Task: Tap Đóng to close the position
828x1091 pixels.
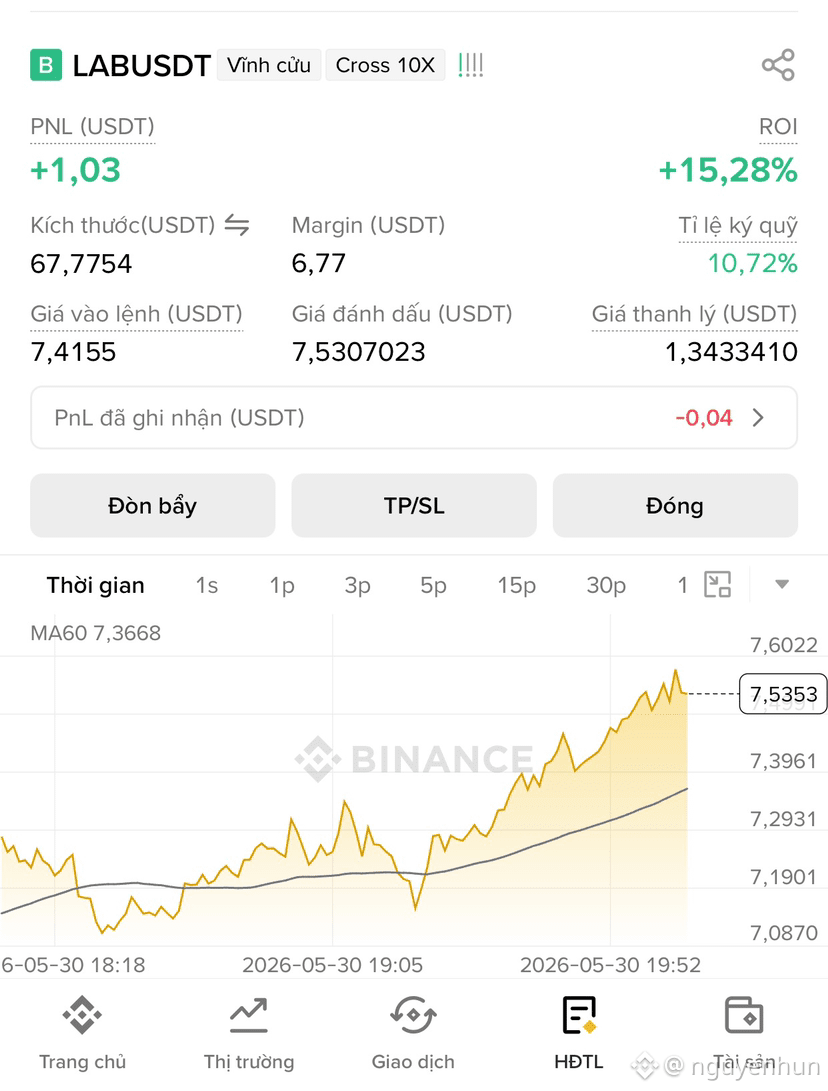Action: 675,506
